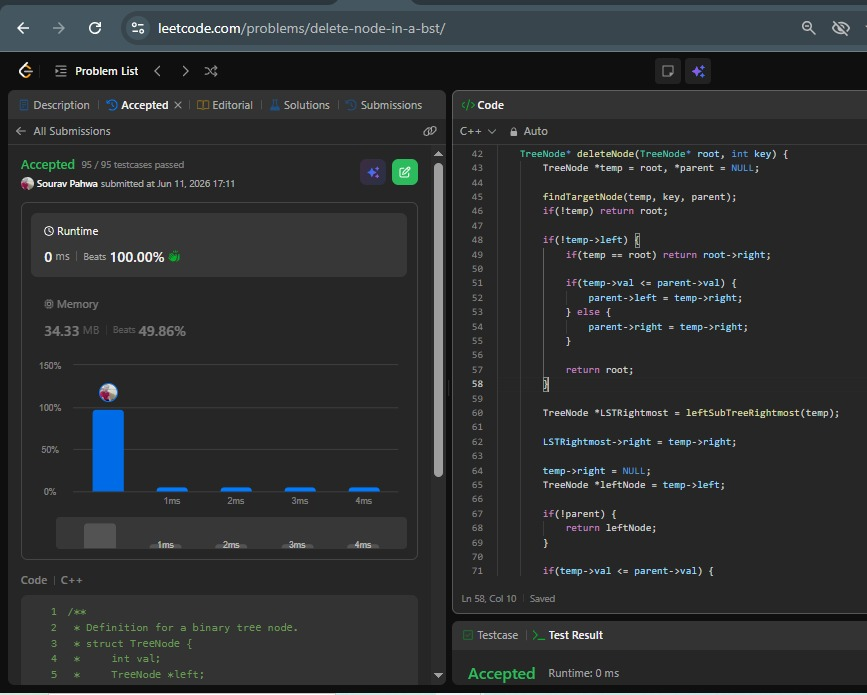Go to the previous problem arrow

click(x=158, y=71)
